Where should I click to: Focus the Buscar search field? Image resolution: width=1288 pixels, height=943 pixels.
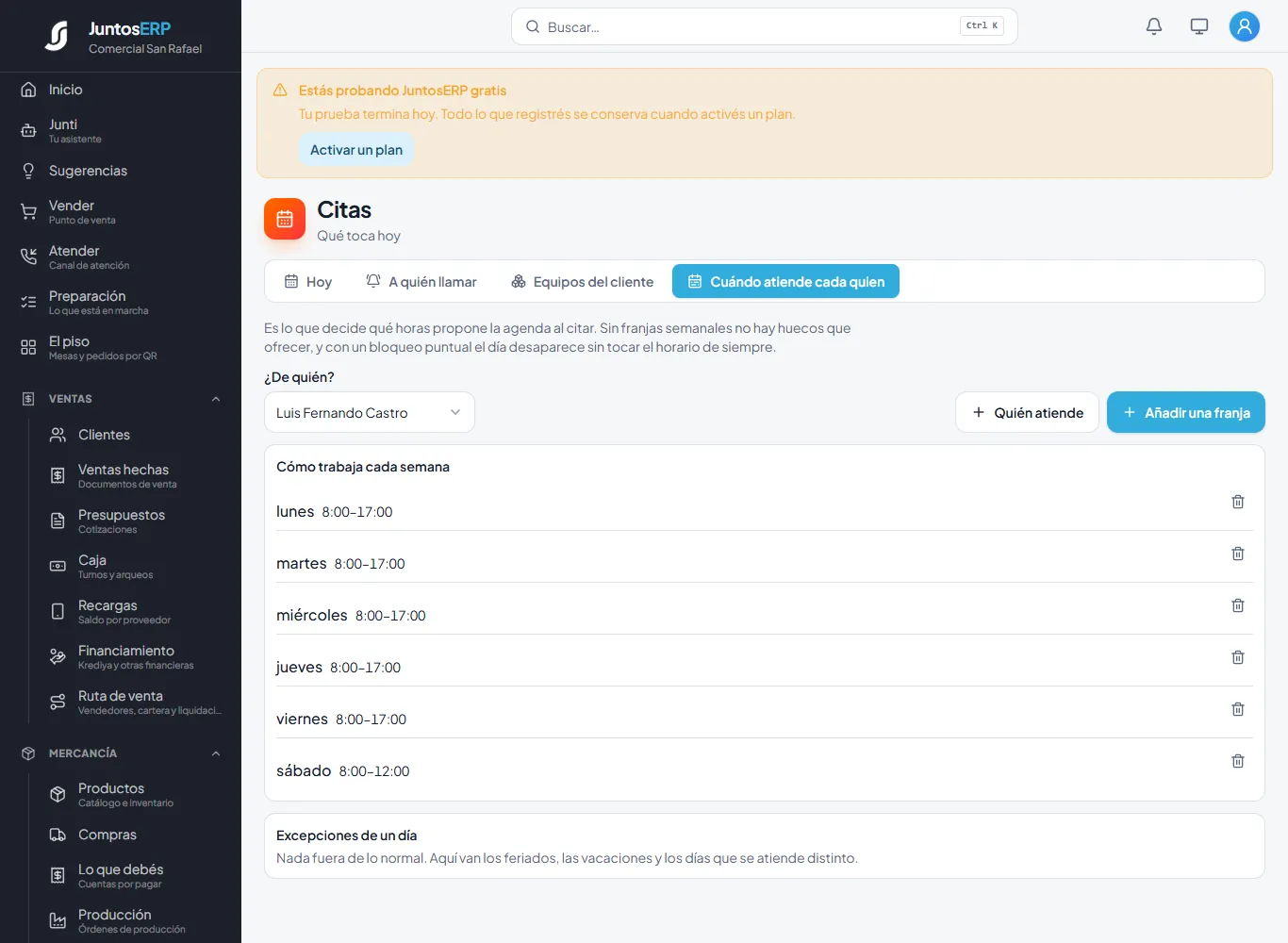765,26
